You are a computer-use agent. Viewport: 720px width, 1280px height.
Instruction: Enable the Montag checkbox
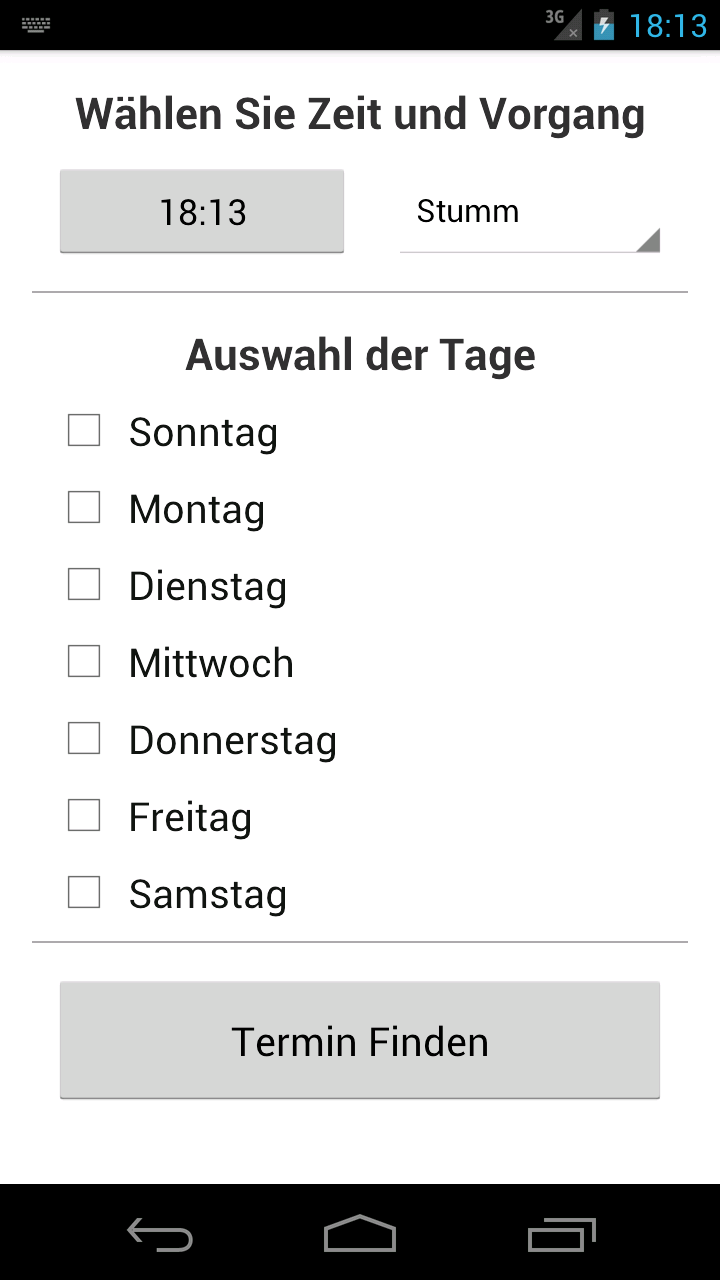[x=84, y=508]
